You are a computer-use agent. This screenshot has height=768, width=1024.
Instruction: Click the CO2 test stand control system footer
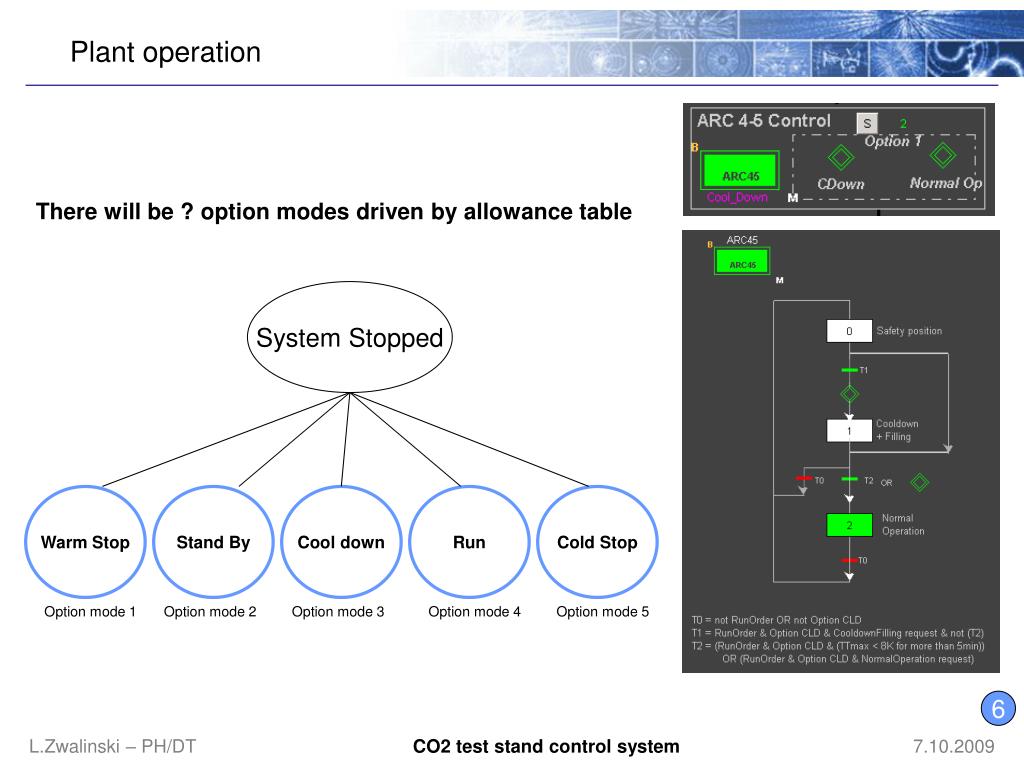point(546,746)
